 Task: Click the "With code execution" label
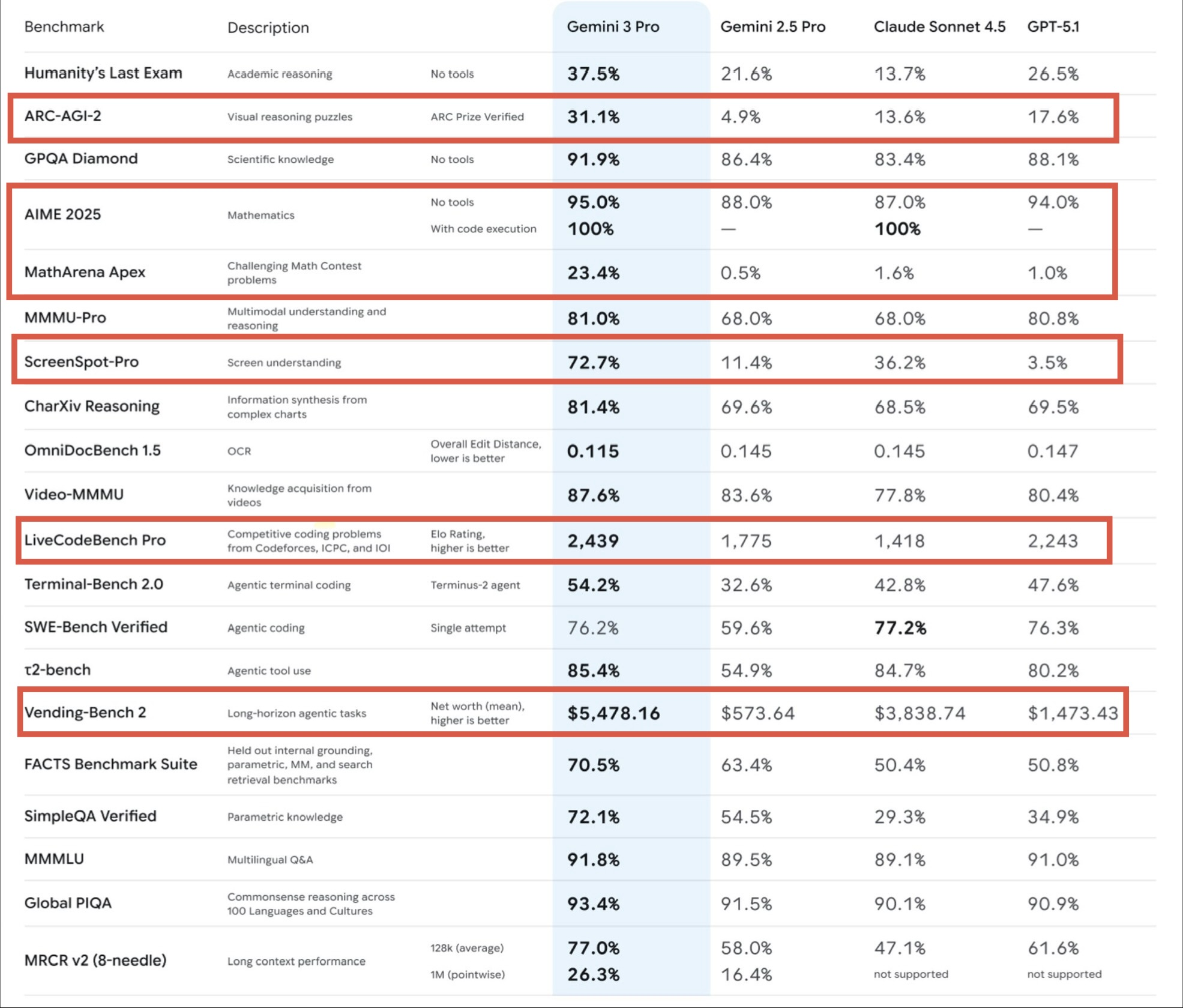(x=483, y=229)
